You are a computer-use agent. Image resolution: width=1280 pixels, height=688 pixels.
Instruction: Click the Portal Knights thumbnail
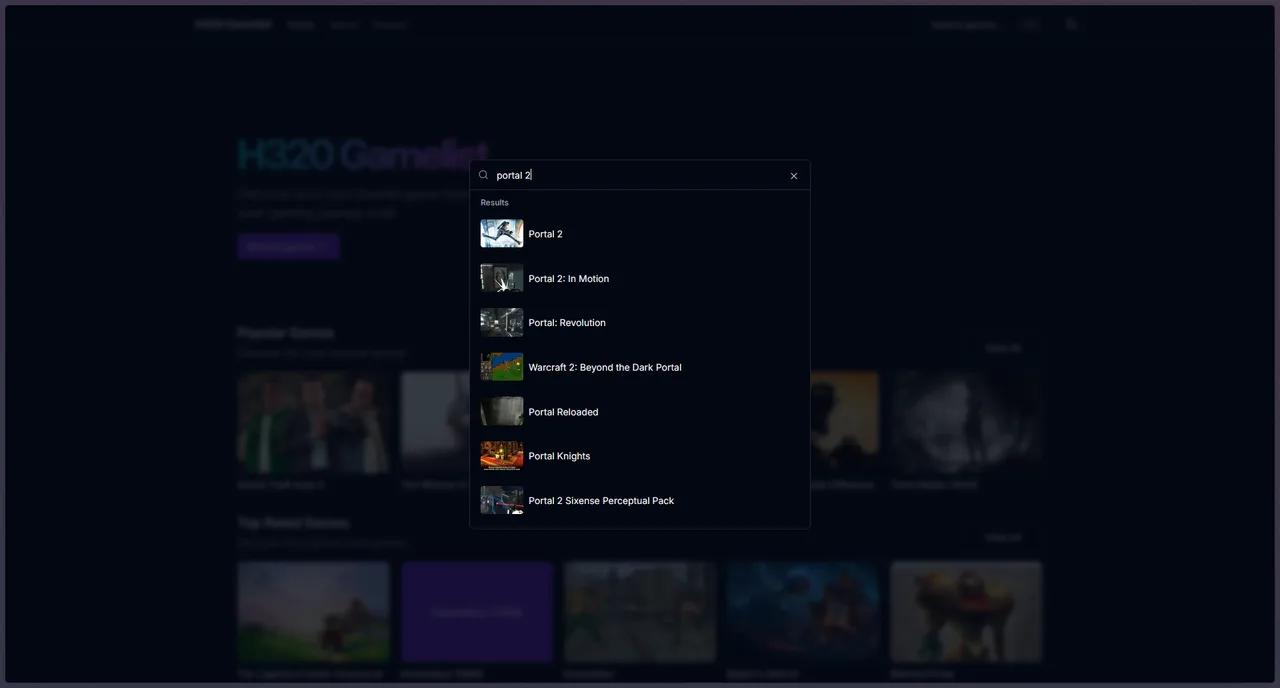point(502,456)
